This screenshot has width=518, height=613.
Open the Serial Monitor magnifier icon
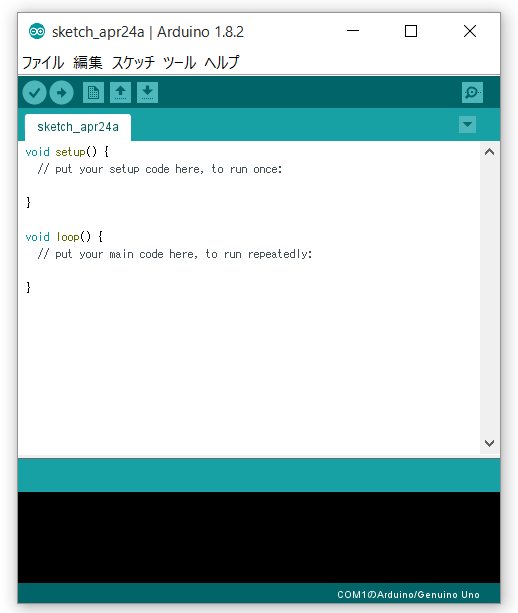tap(472, 93)
